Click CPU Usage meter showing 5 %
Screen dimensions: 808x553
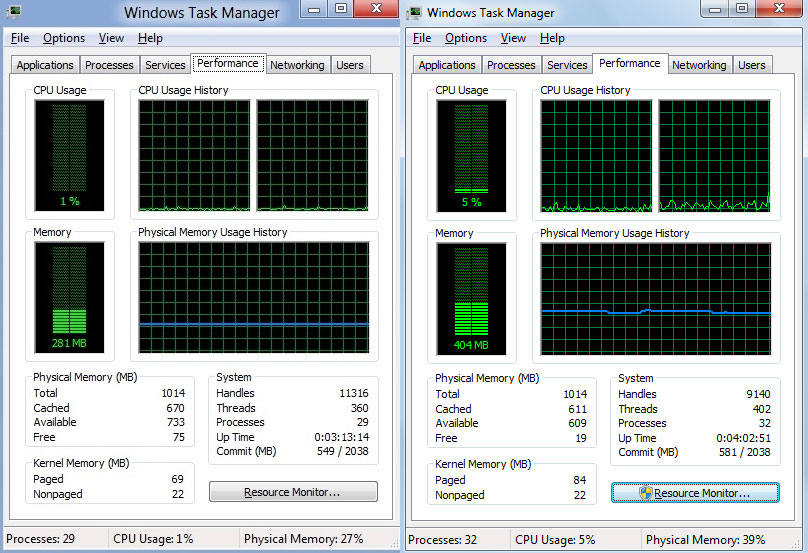point(472,156)
